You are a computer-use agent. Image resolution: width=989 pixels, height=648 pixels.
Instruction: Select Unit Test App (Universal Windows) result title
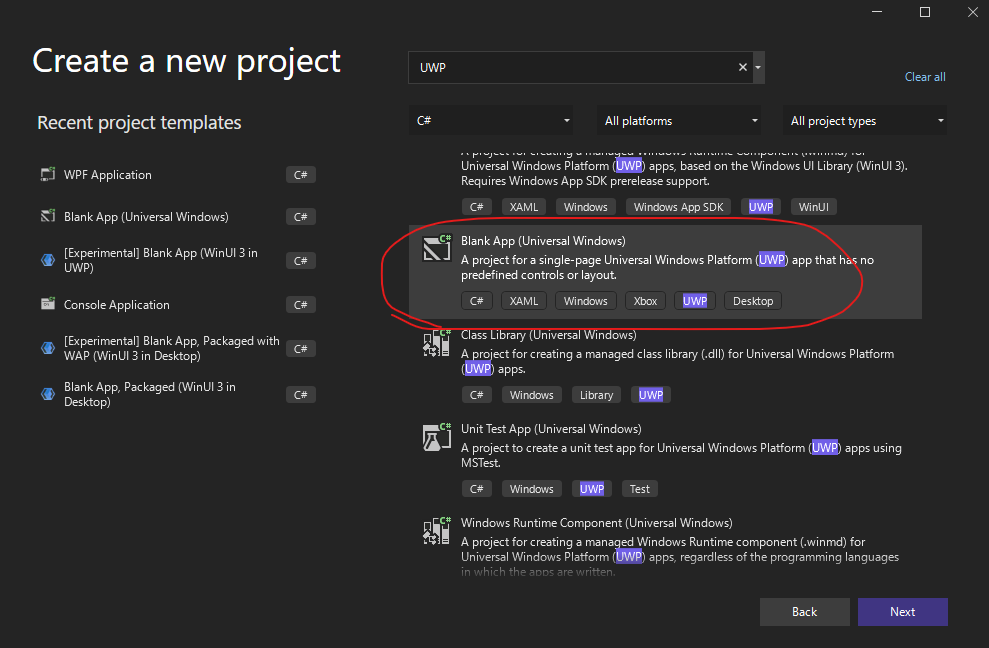click(551, 428)
